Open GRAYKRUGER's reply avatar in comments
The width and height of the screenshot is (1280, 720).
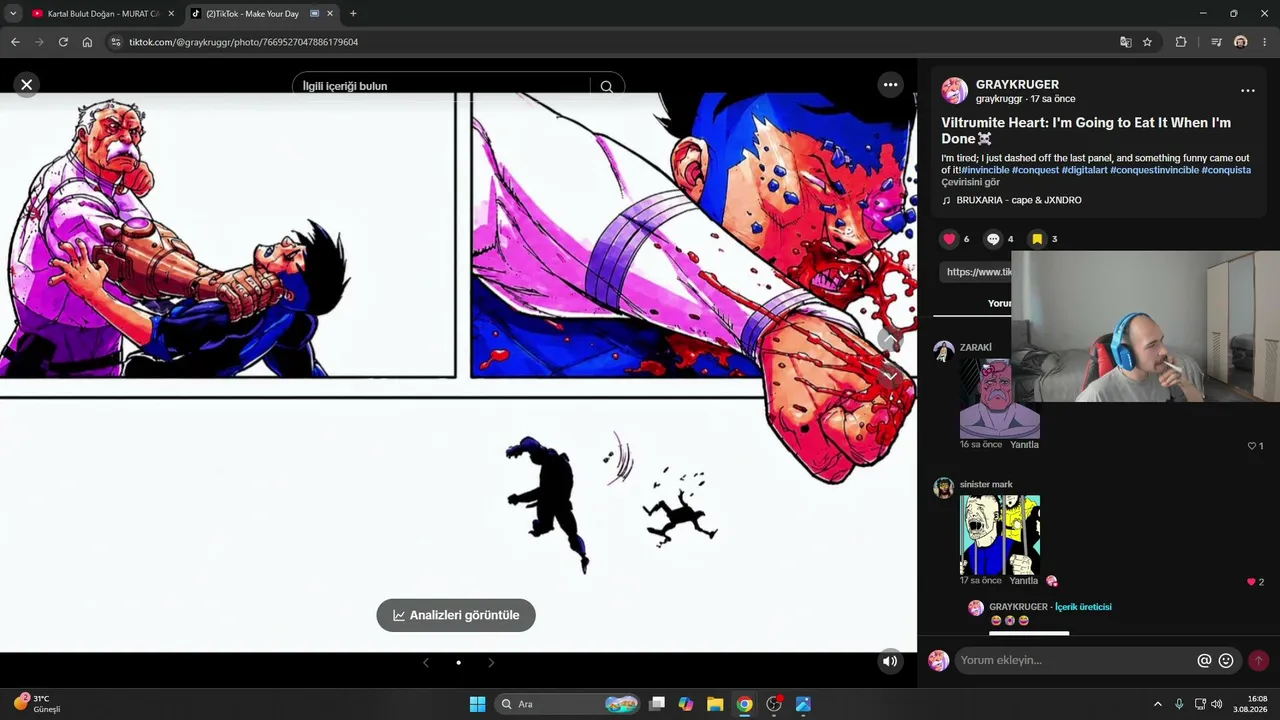976,608
